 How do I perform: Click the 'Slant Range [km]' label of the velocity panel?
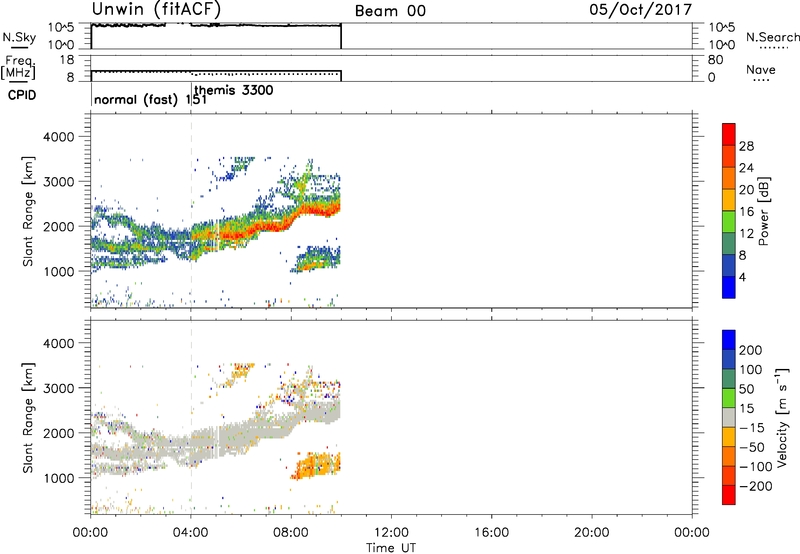(28, 417)
